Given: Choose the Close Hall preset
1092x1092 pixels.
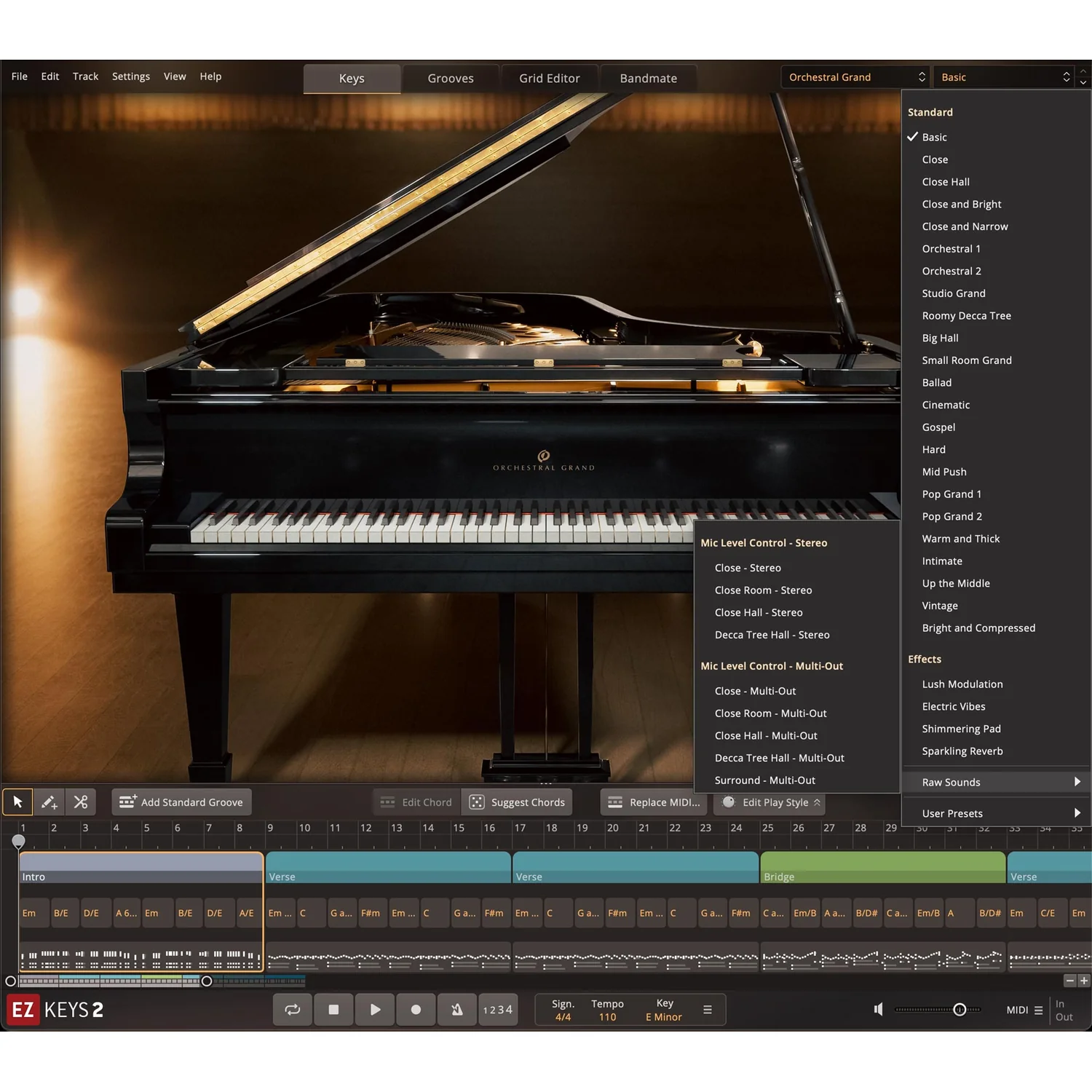Looking at the screenshot, I should point(996,182).
